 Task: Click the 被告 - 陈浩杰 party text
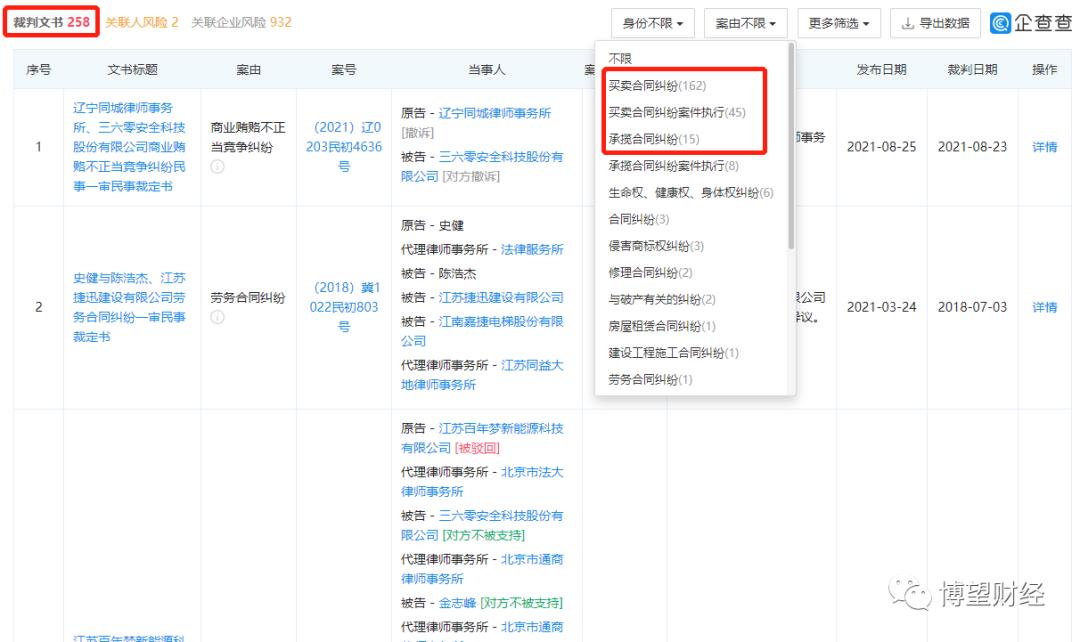(x=439, y=273)
